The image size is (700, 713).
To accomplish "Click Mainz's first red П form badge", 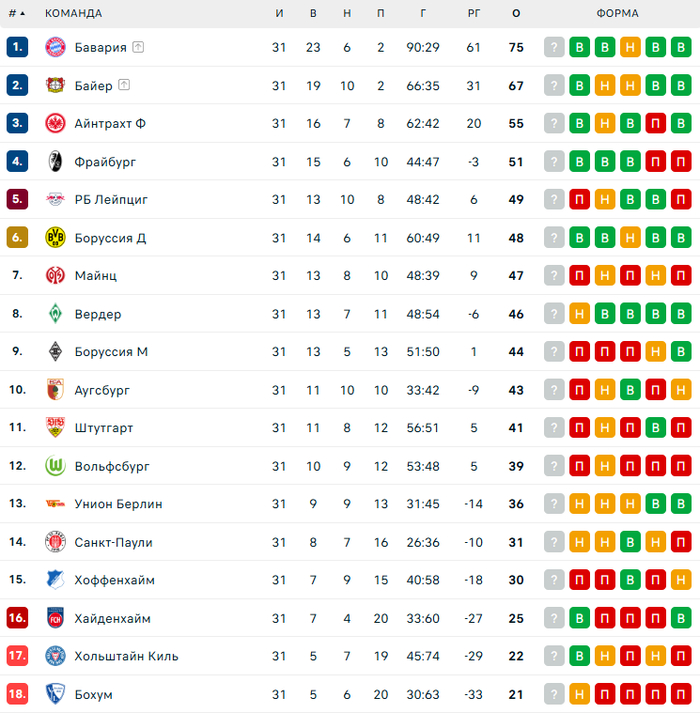I will pos(580,275).
